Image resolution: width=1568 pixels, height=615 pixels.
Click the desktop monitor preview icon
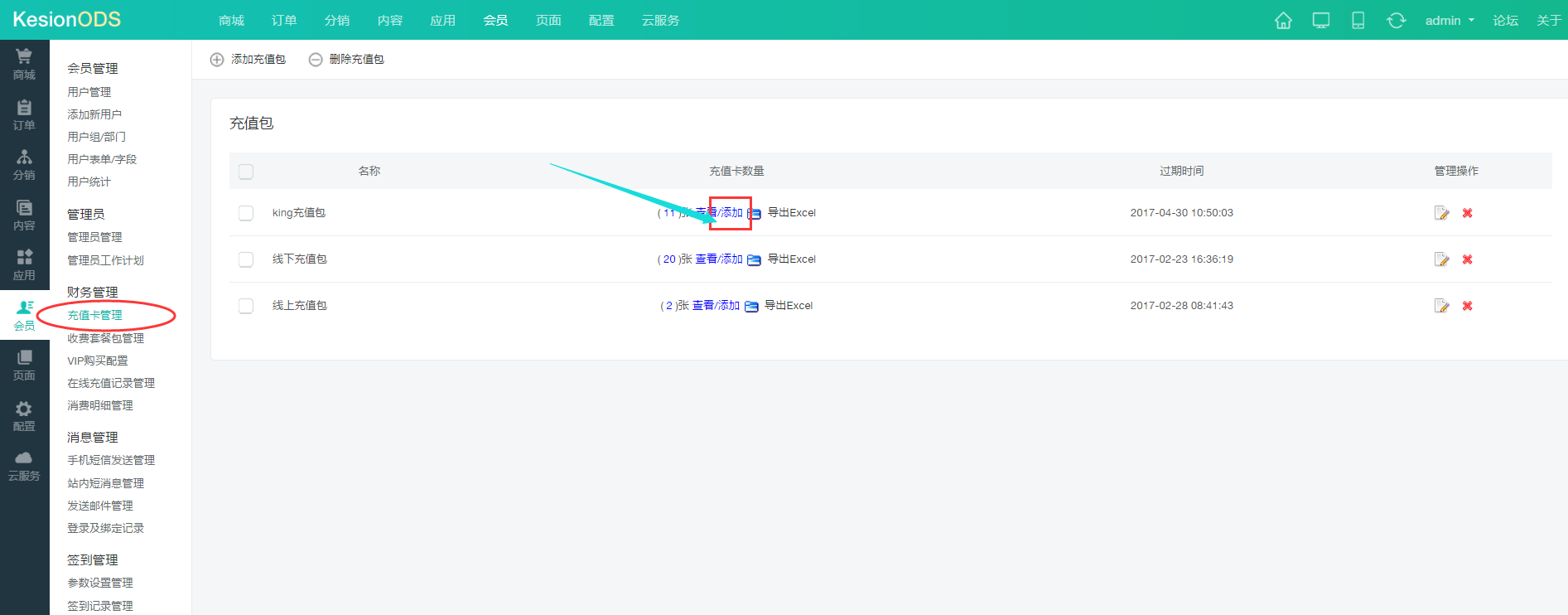tap(1321, 21)
